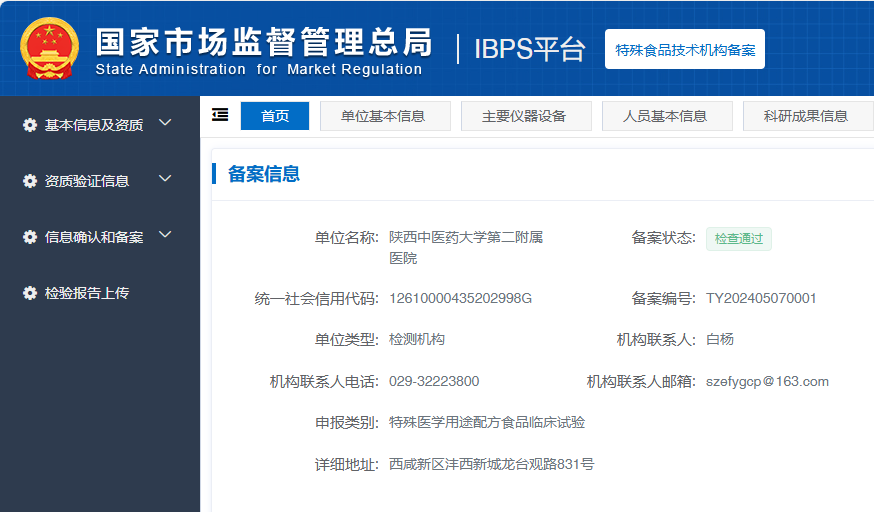Switch to the 首页 tab
Screen dimensions: 874x513
275,116
